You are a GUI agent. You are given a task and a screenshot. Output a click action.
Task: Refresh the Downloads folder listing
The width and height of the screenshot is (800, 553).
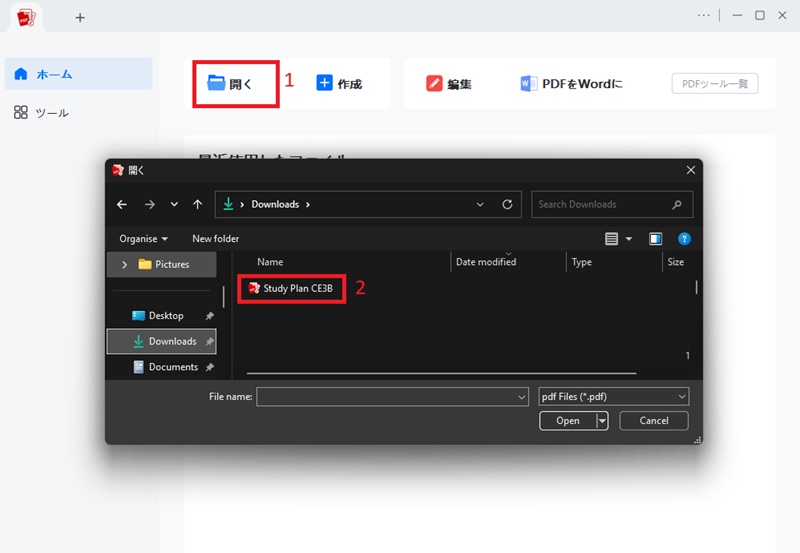tap(507, 204)
